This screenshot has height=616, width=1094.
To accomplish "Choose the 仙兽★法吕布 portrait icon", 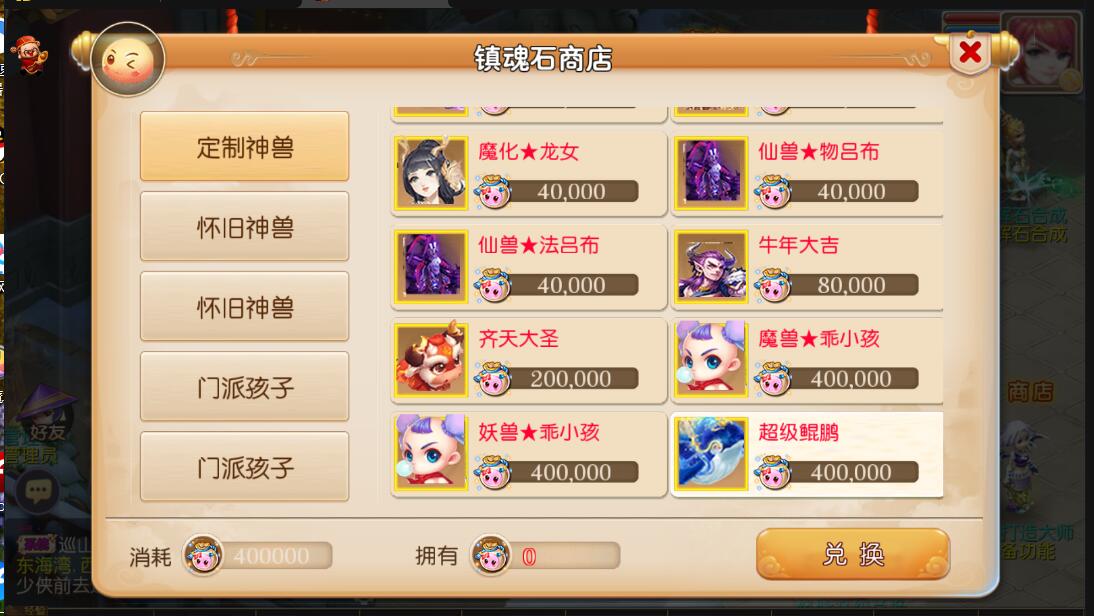I will click(x=430, y=266).
